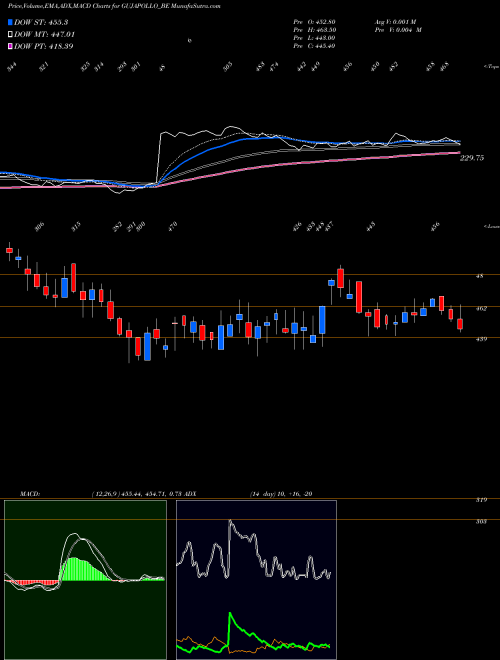Click the 439 price axis label
This screenshot has height=660, width=500.
click(482, 339)
